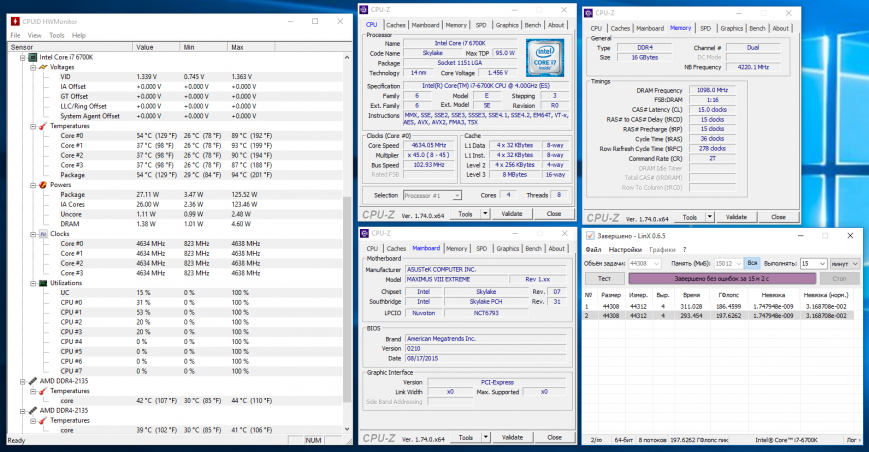Open the LinX run duration dropdown showing 15
The image size is (869, 452).
coord(822,264)
